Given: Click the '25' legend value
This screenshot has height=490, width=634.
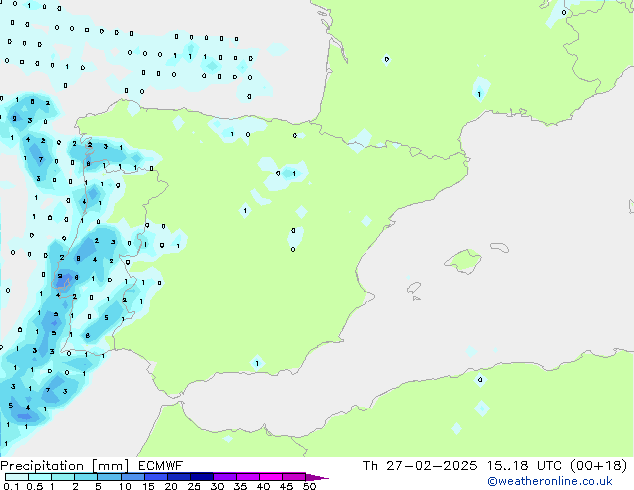Looking at the screenshot, I should click(x=194, y=486).
